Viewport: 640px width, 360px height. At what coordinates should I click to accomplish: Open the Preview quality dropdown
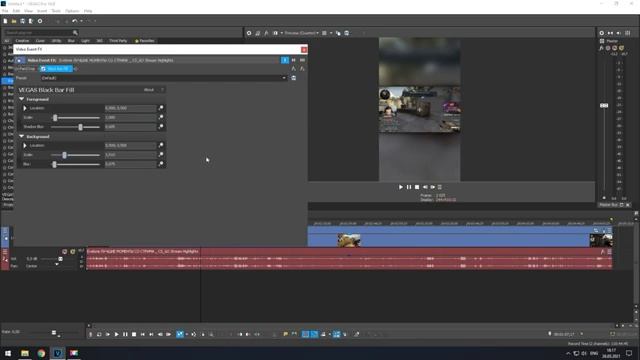(302, 33)
